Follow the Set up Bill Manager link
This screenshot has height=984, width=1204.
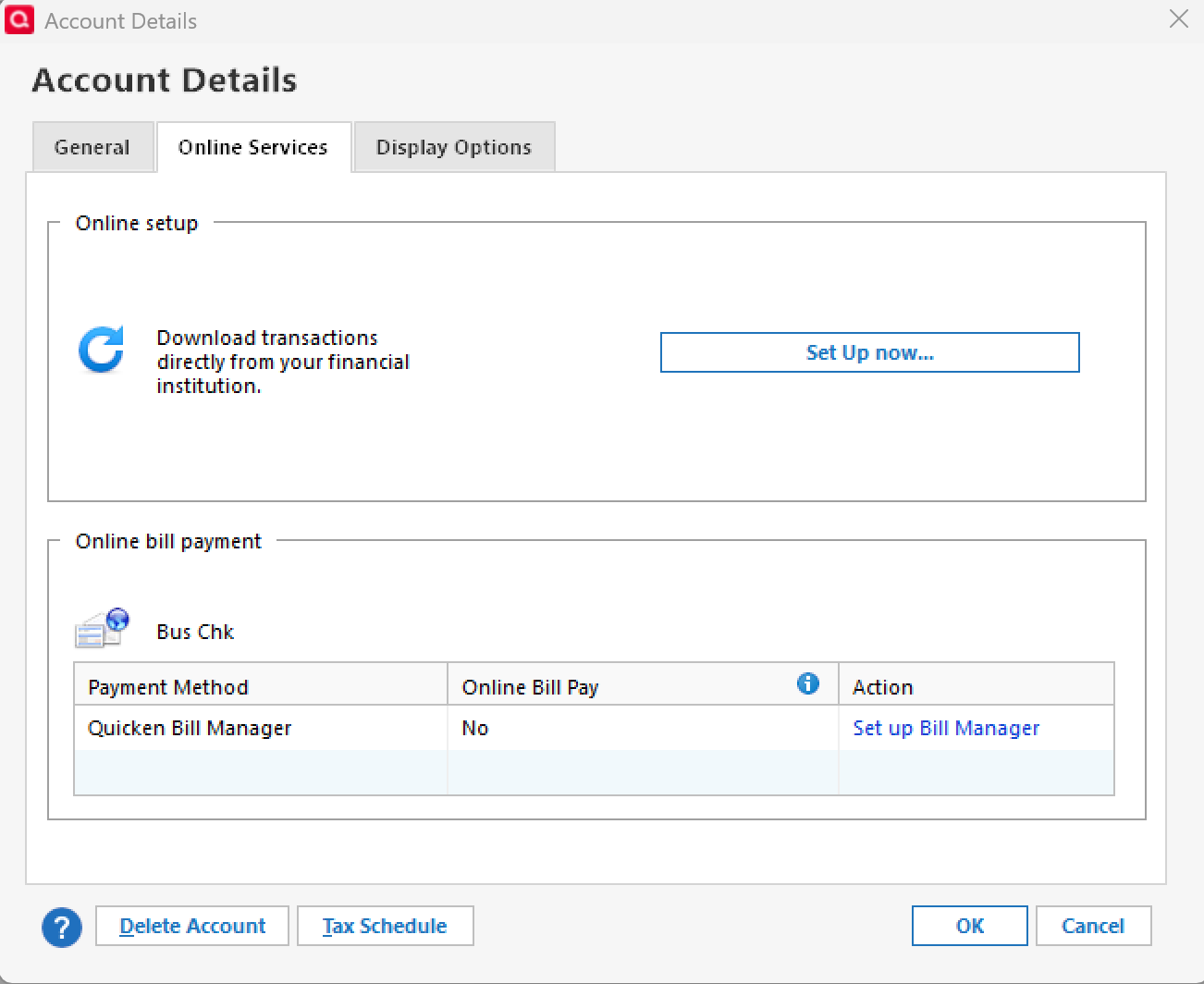point(945,728)
